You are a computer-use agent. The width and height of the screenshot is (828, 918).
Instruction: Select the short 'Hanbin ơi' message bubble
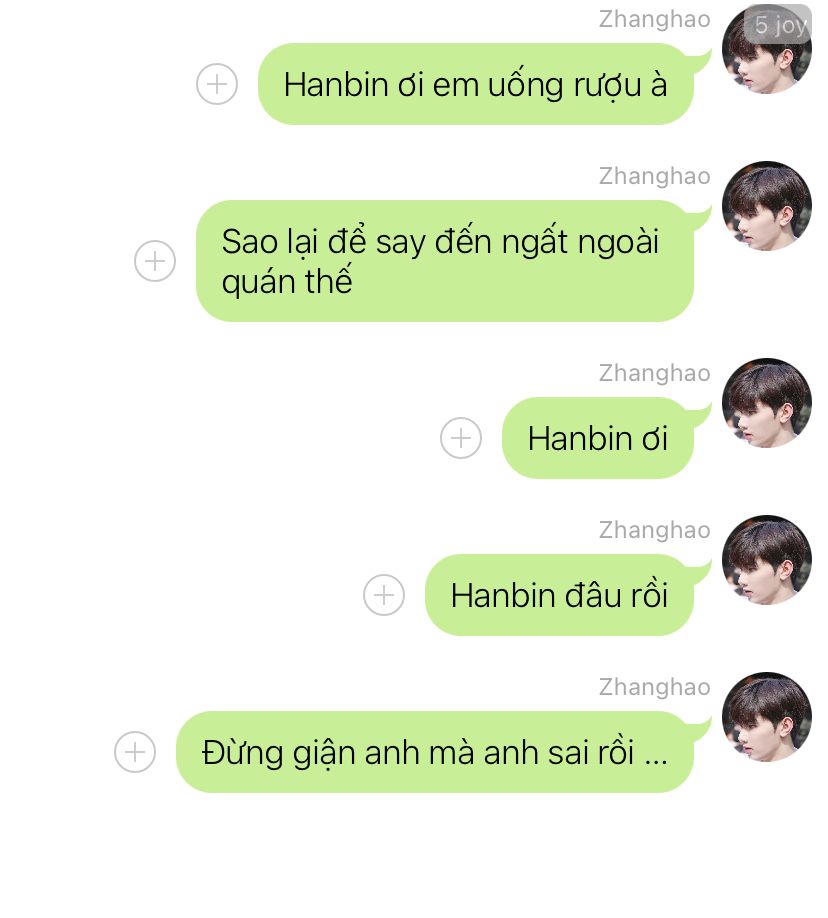598,438
